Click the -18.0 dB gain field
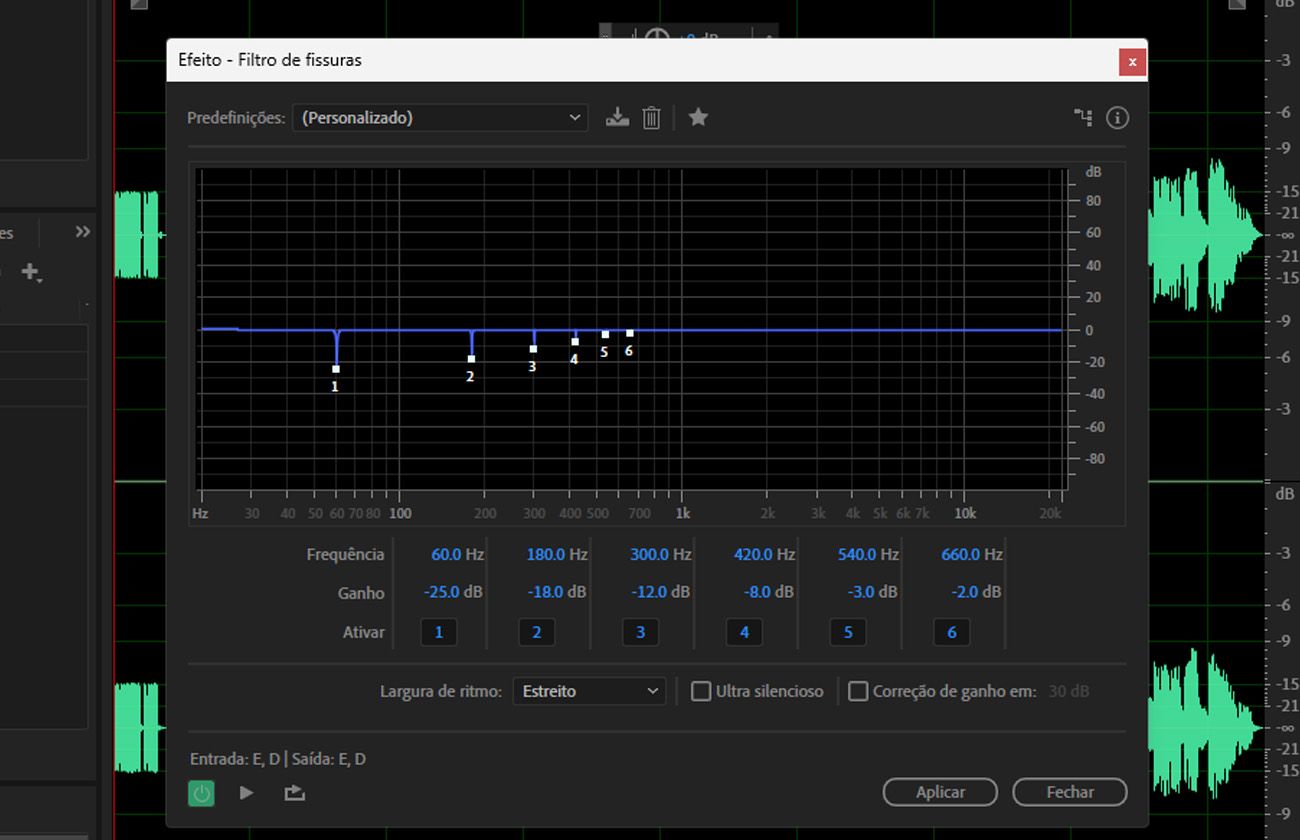Viewport: 1300px width, 840px height. click(556, 592)
